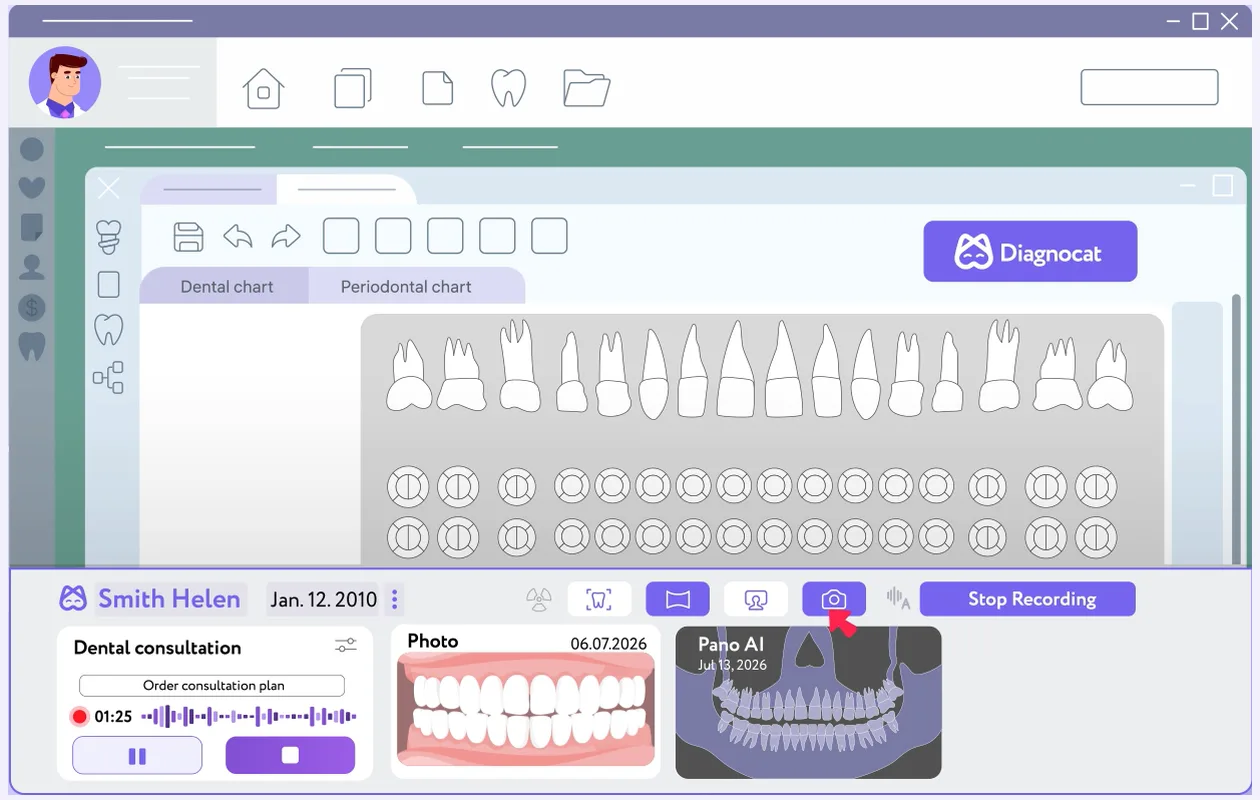
Task: Click the audio waveform progress bar
Action: click(249, 716)
